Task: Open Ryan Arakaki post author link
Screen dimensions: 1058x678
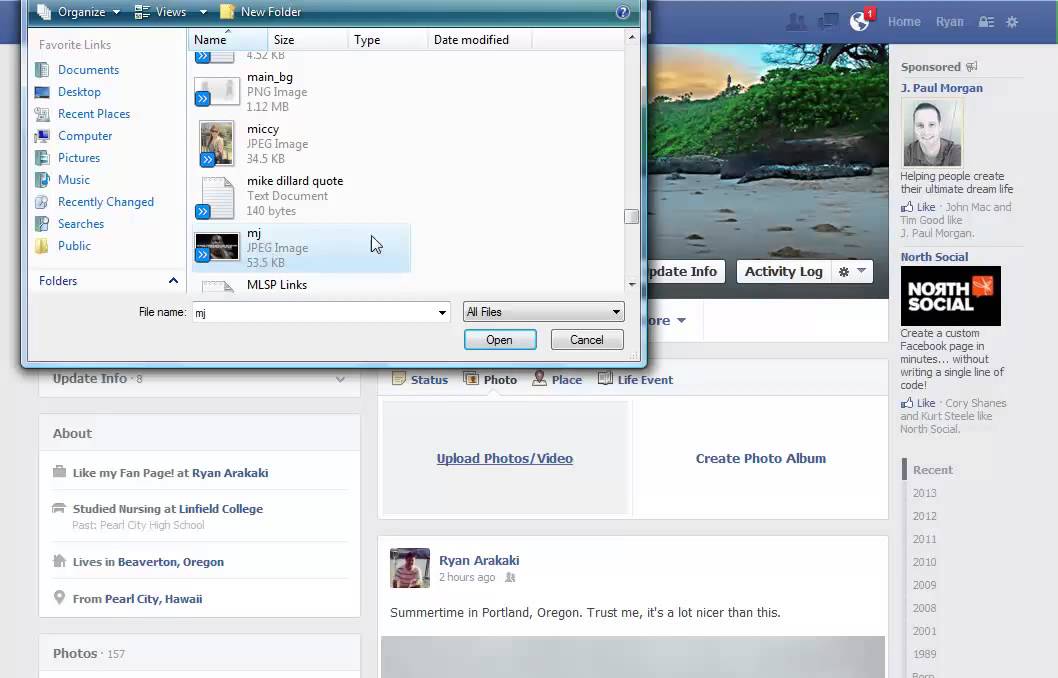Action: click(x=479, y=561)
